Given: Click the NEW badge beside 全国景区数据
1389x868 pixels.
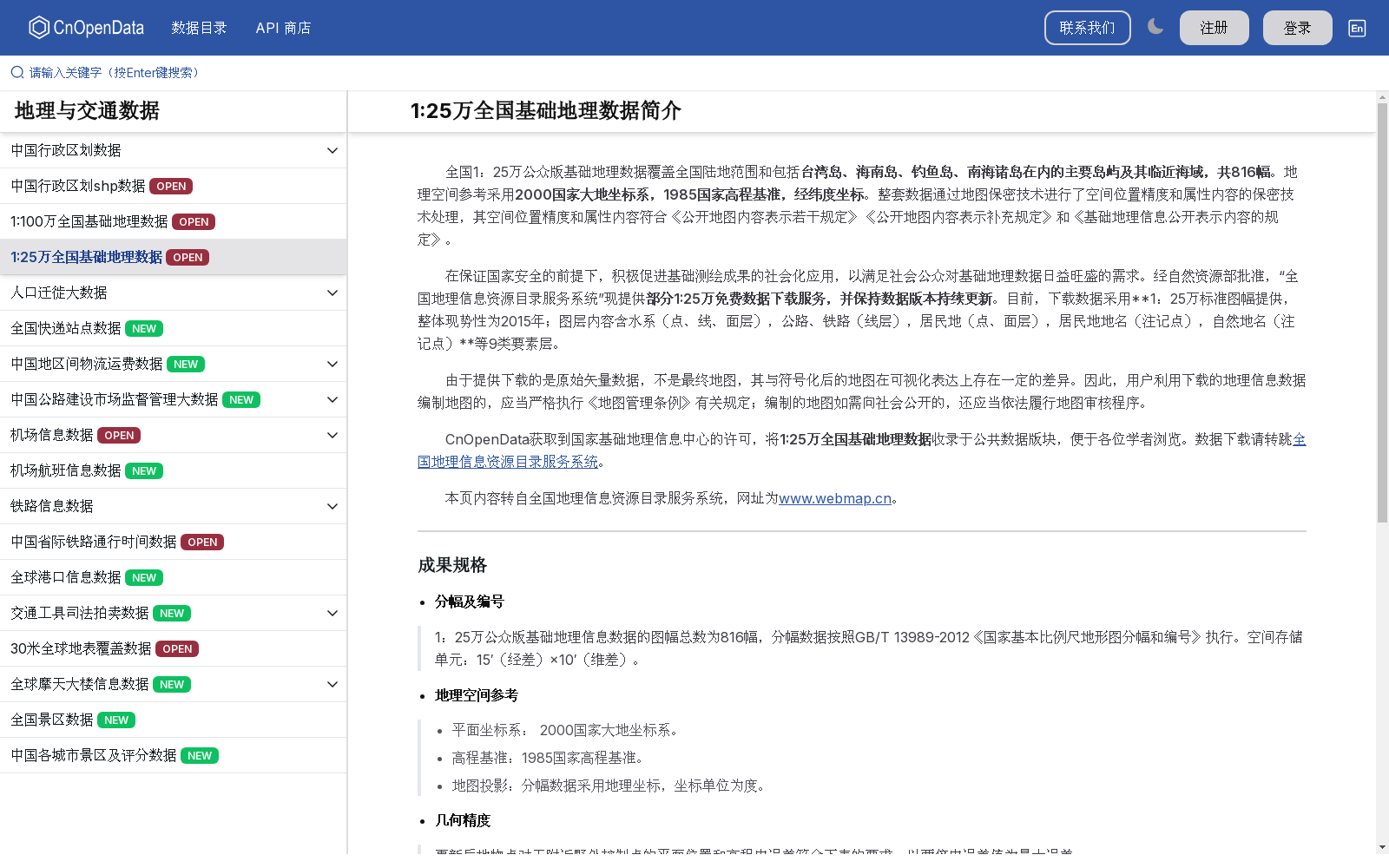Looking at the screenshot, I should pos(116,720).
